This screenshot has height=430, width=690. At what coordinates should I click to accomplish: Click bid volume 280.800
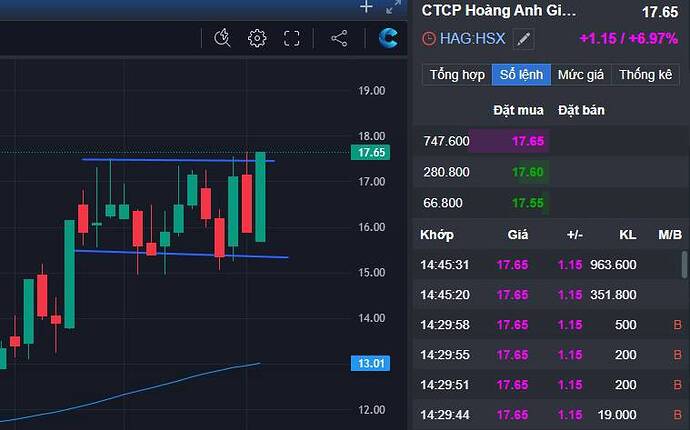point(446,172)
